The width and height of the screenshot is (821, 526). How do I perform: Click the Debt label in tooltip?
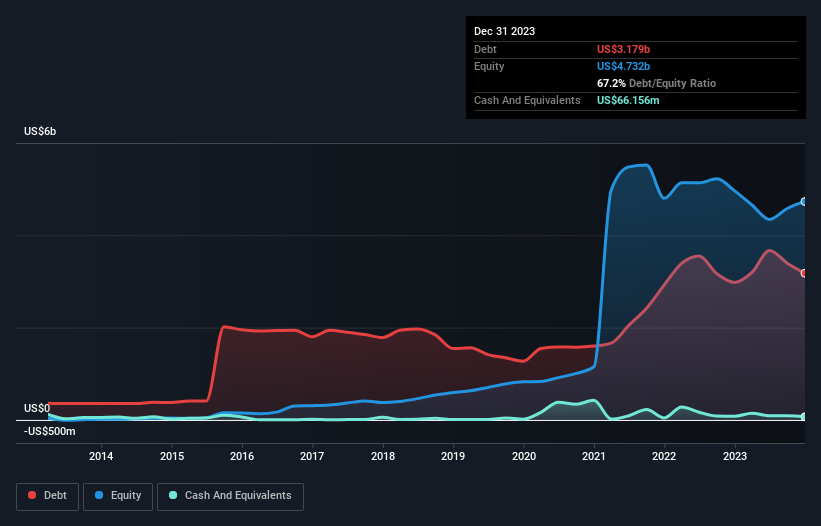(485, 49)
